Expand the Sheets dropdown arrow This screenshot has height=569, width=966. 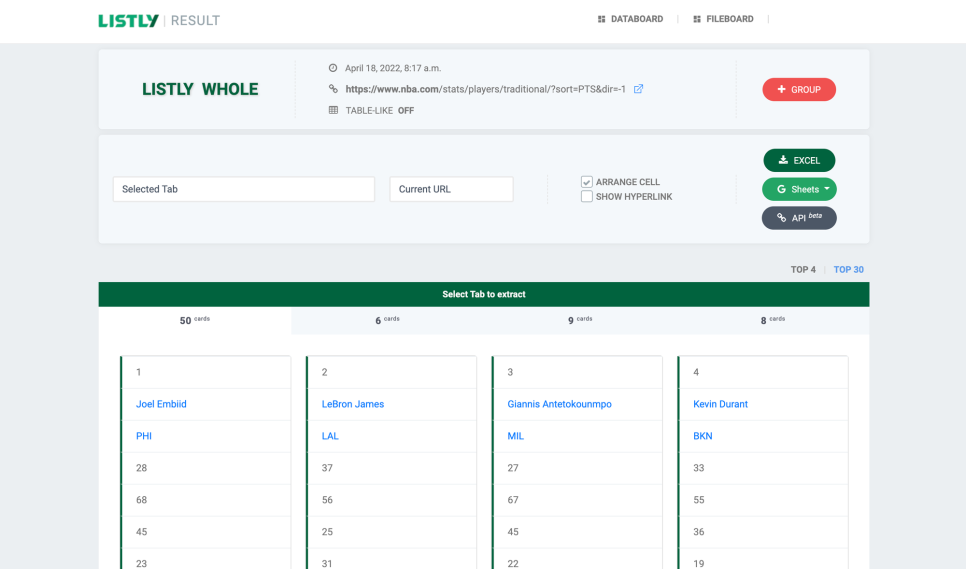[x=827, y=188]
